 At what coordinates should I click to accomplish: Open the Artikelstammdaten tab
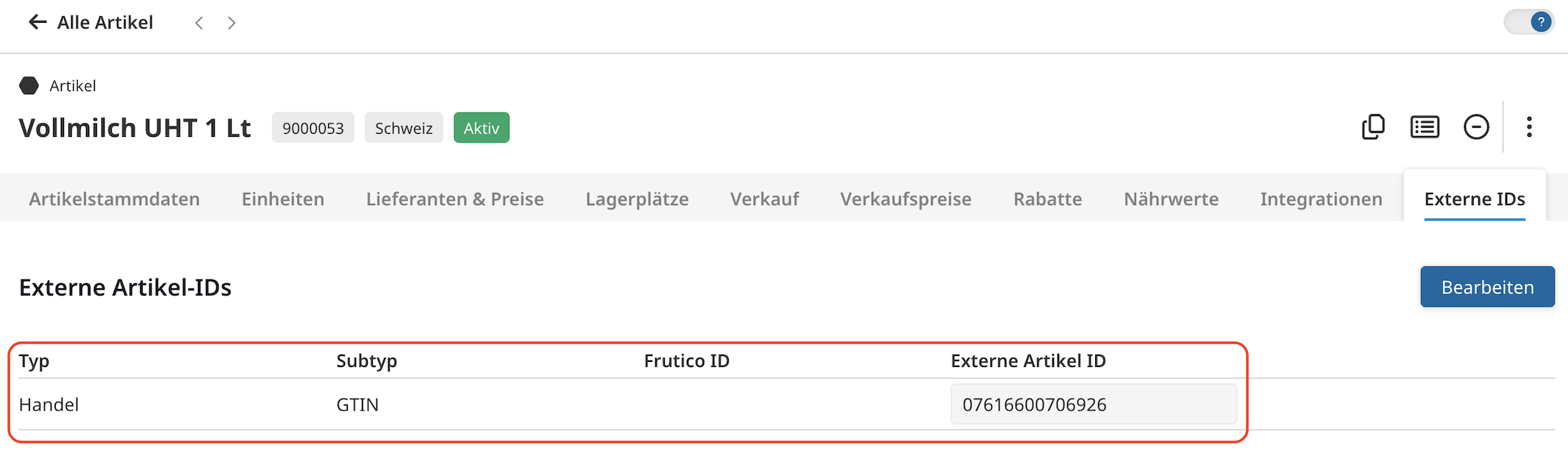[114, 199]
